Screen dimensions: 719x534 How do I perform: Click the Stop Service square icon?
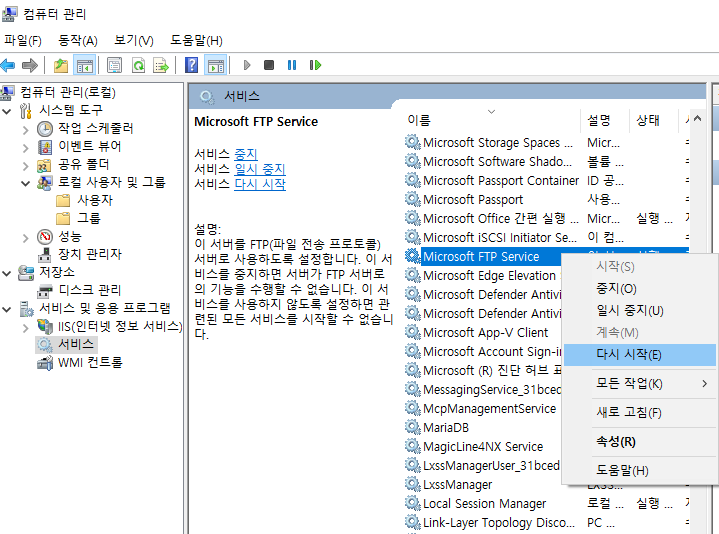pyautogui.click(x=269, y=65)
